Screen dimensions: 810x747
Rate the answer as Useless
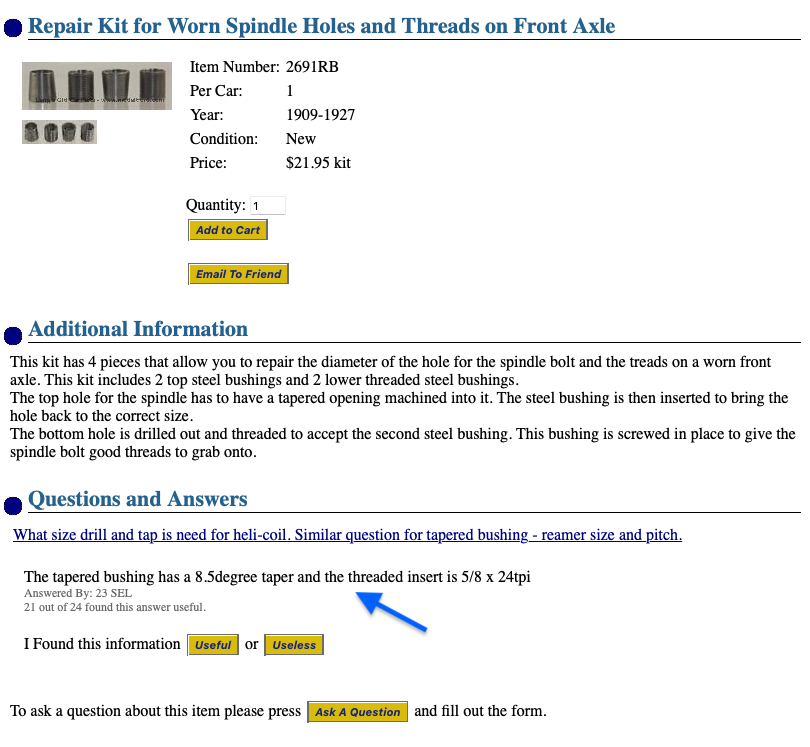coord(294,645)
